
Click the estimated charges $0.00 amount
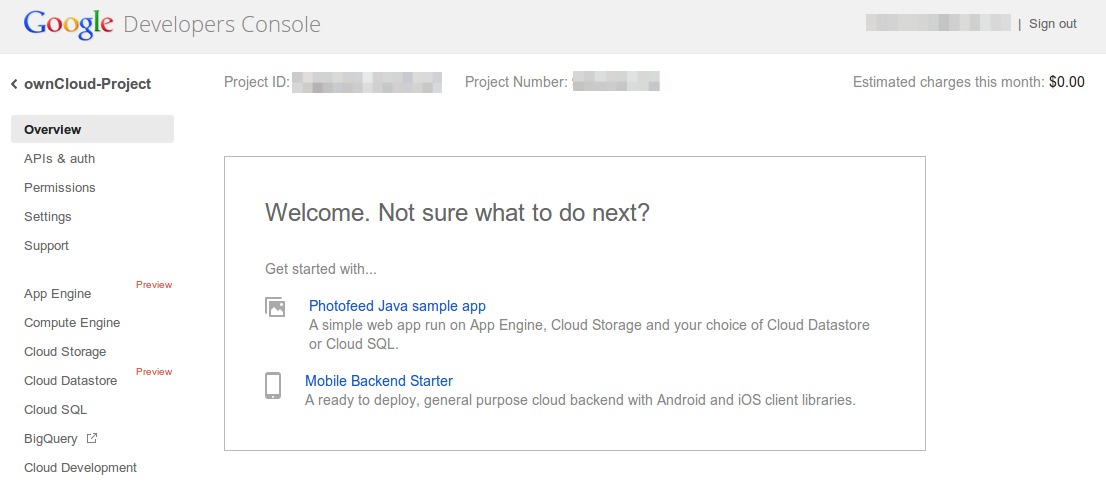[1066, 82]
